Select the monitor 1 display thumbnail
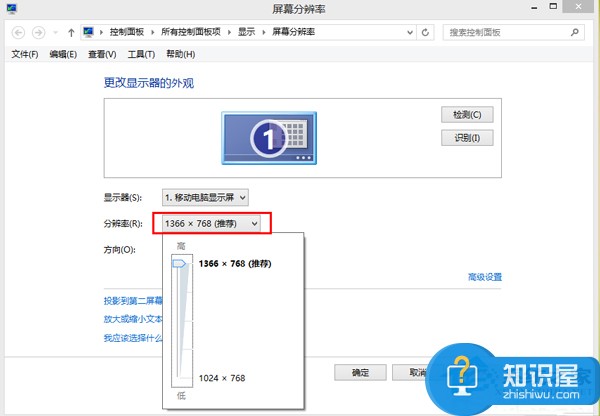This screenshot has height=416, width=600. tap(269, 138)
